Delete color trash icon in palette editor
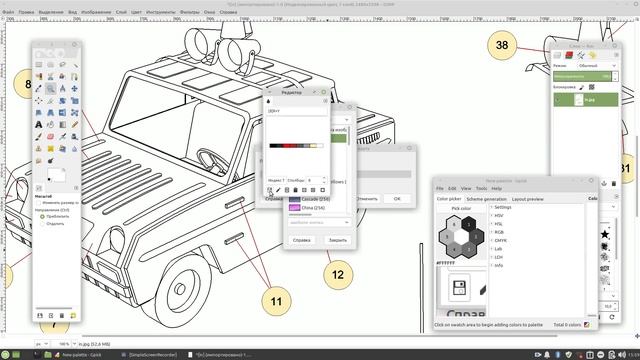 (x=296, y=190)
